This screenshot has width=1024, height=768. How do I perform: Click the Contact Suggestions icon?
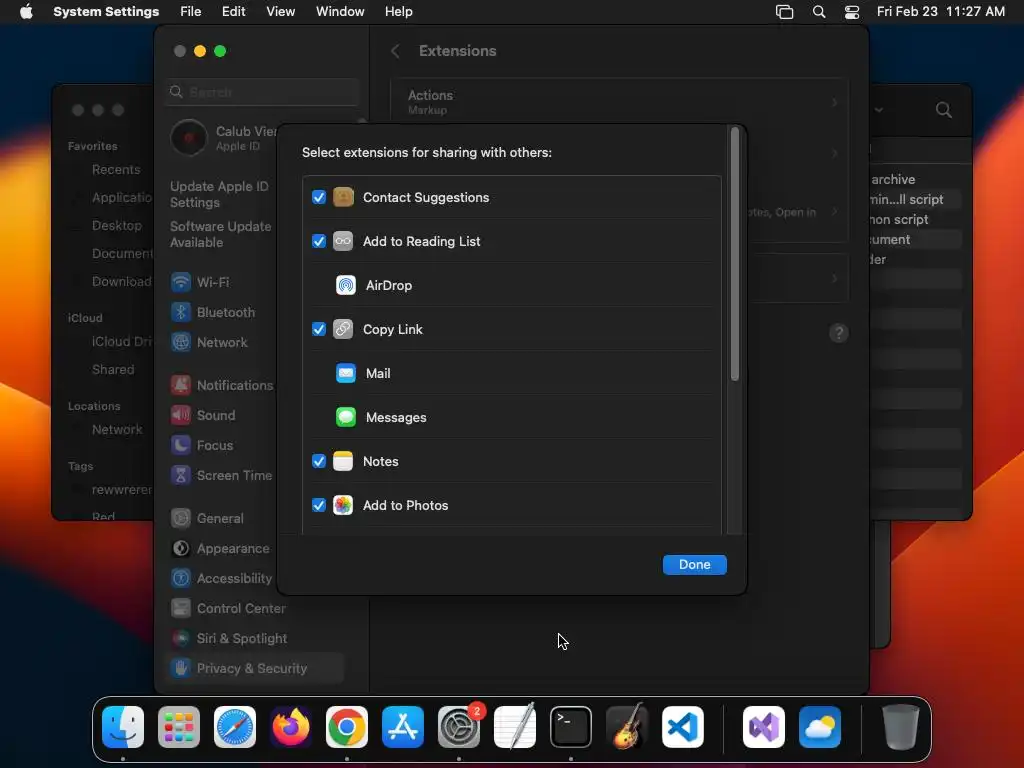[x=343, y=197]
